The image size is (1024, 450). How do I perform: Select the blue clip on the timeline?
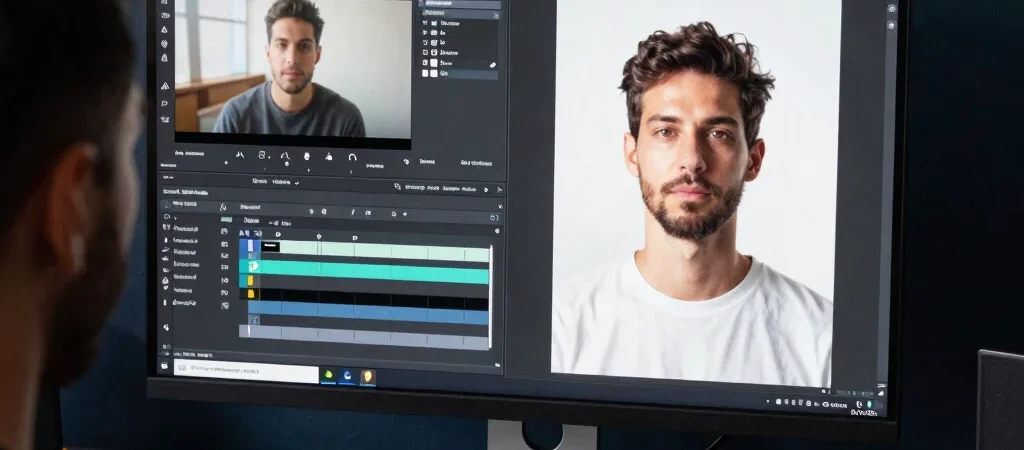(x=369, y=313)
